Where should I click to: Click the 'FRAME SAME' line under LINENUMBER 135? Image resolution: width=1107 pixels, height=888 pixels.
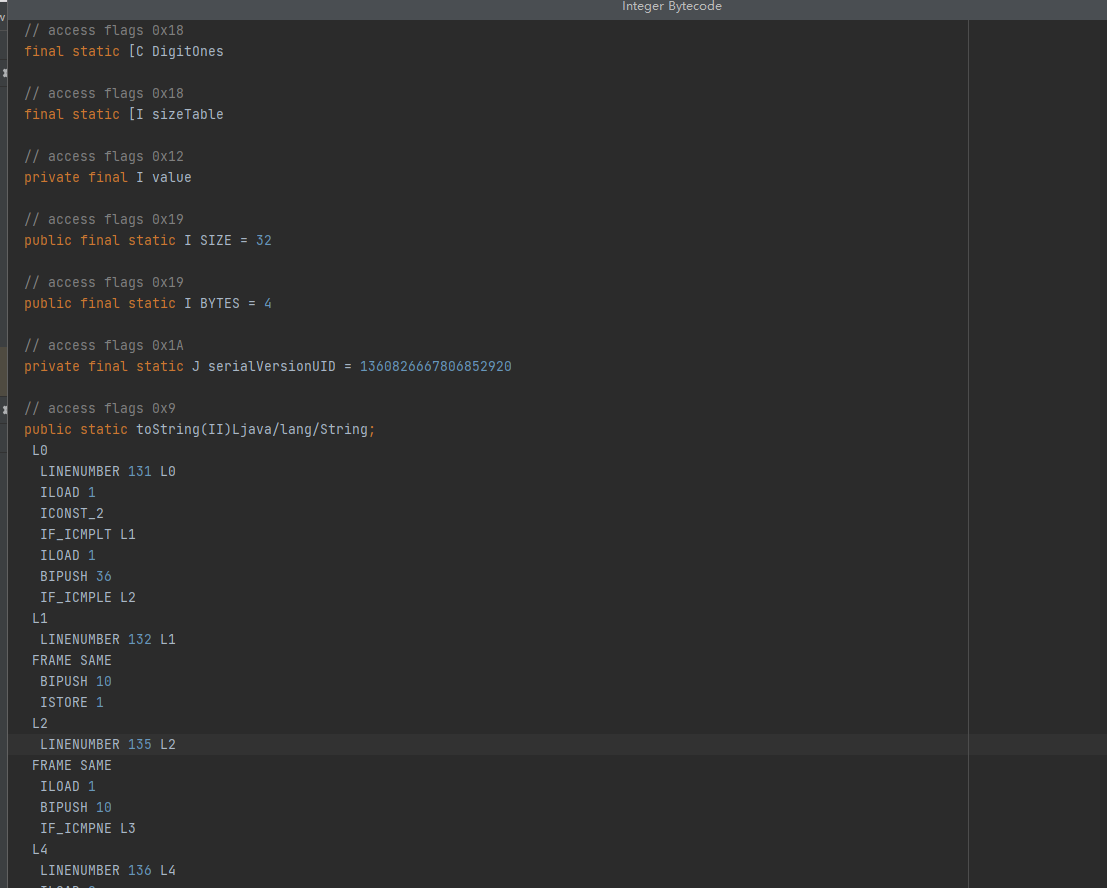tap(72, 766)
